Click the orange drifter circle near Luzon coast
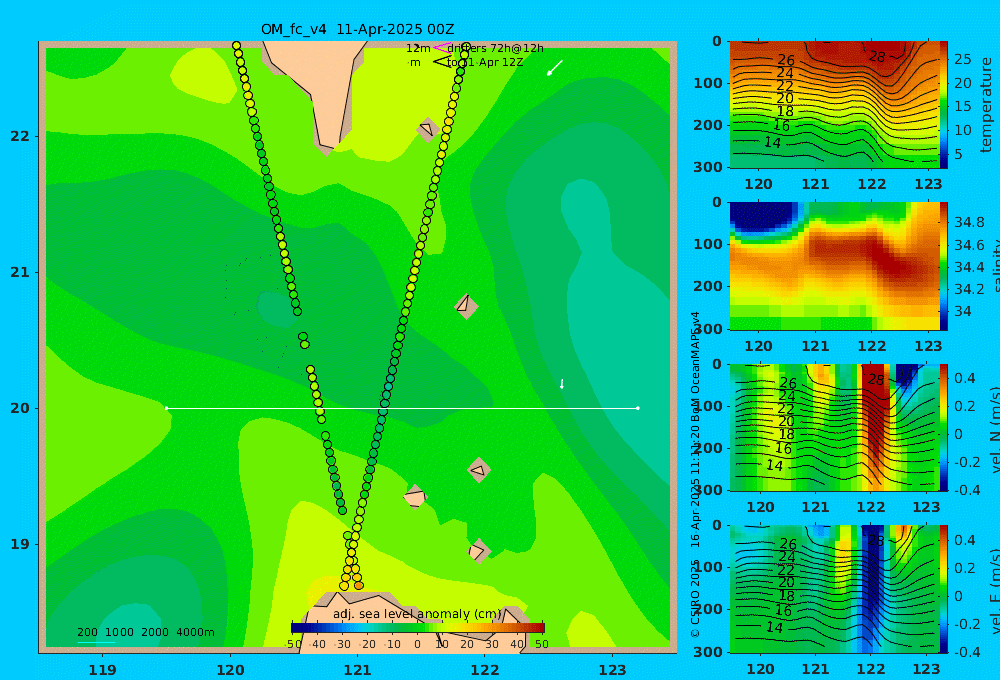Viewport: 1000px width, 680px height. tap(359, 586)
